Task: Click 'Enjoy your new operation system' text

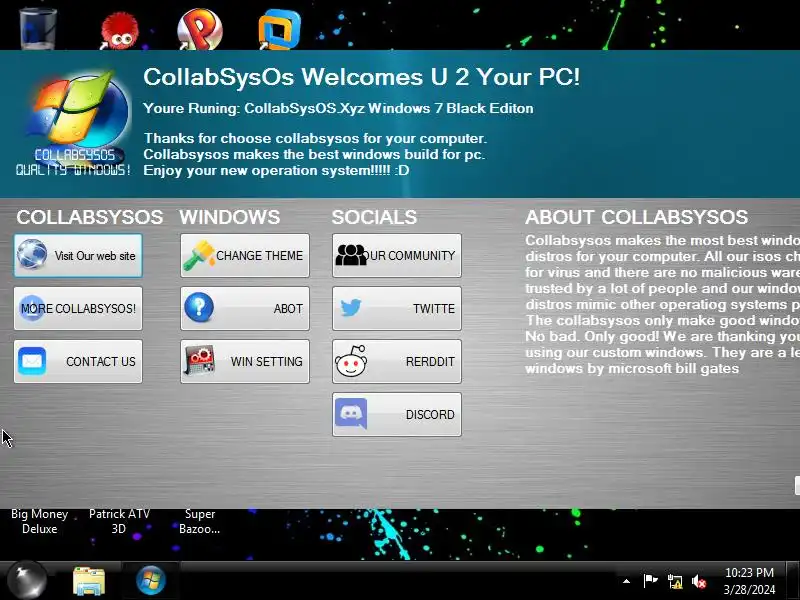Action: tap(276, 170)
